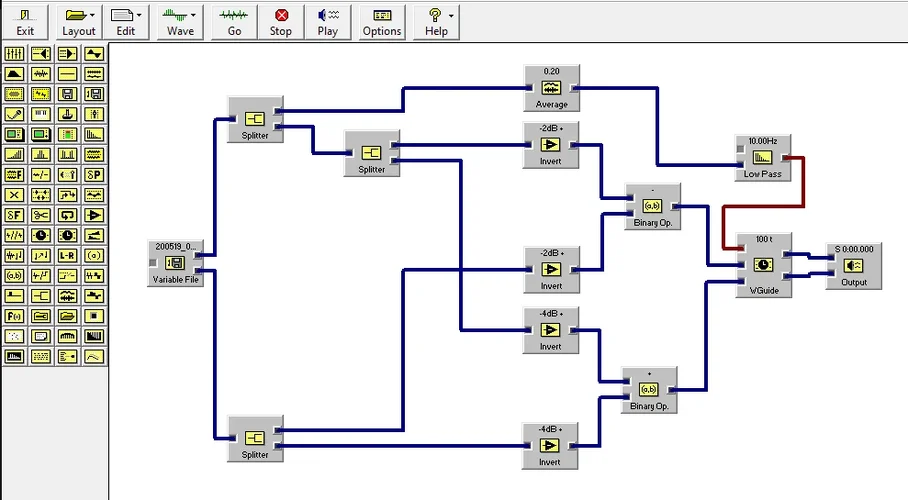Screen dimensions: 908x500
Task: Choose the scissors cut module icon
Action: pos(41,215)
